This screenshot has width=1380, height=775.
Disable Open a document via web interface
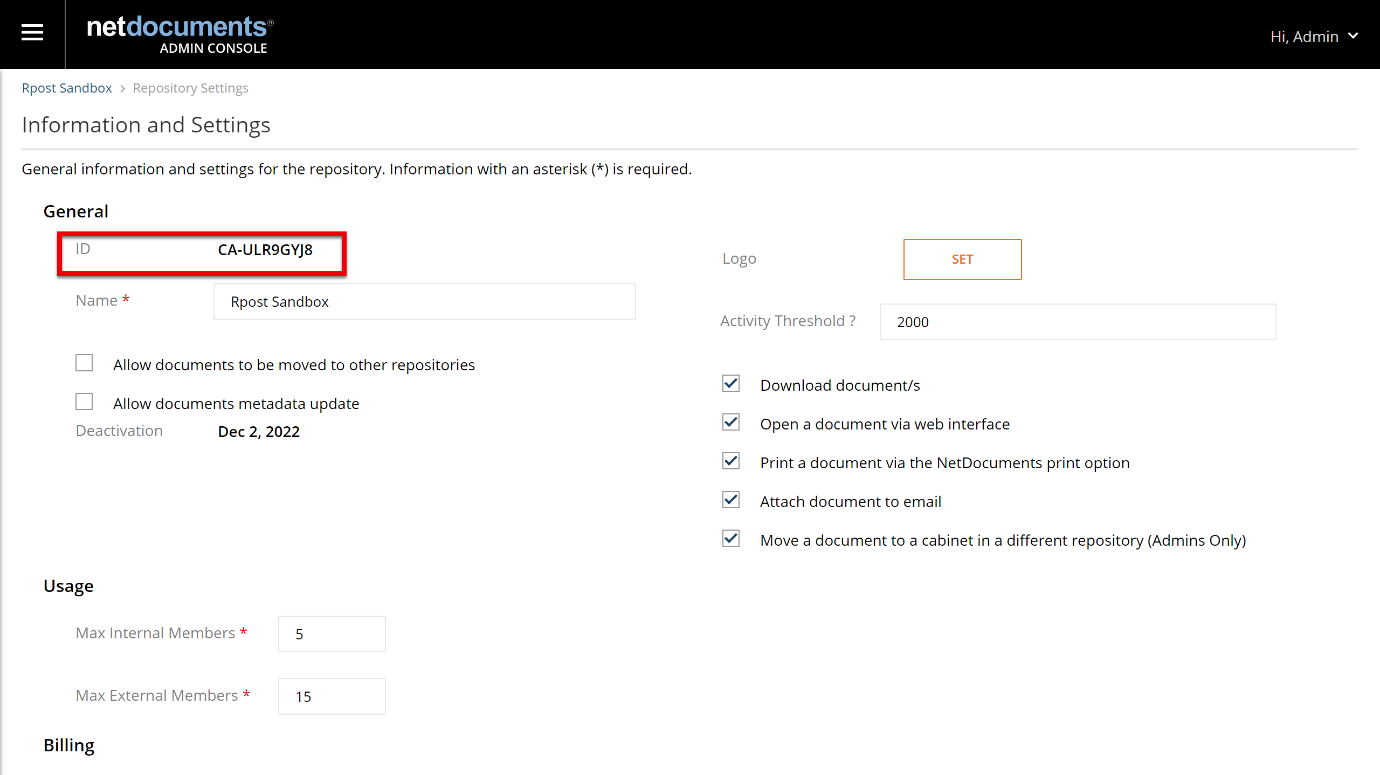[731, 422]
